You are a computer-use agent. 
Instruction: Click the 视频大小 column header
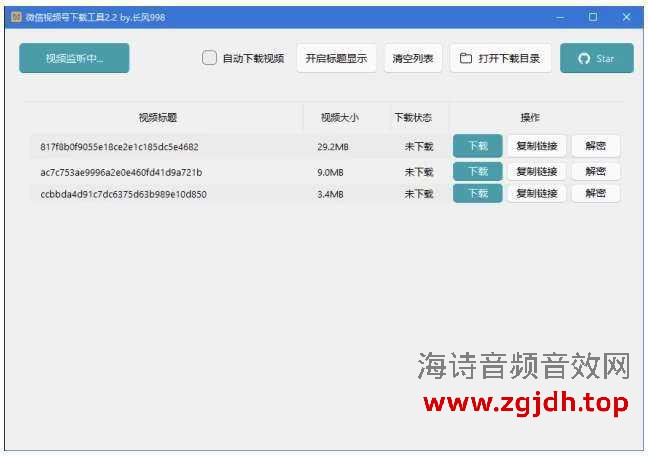point(340,118)
